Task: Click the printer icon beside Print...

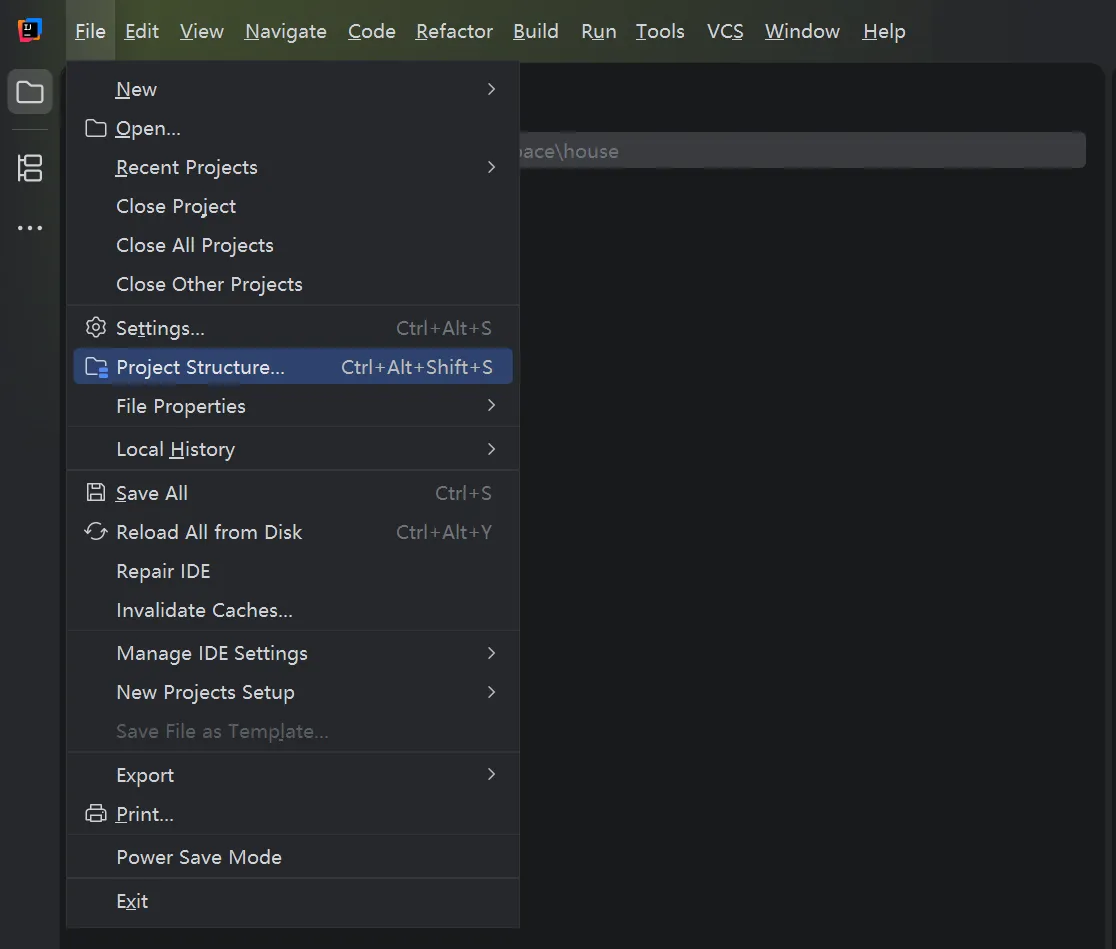Action: [x=95, y=813]
